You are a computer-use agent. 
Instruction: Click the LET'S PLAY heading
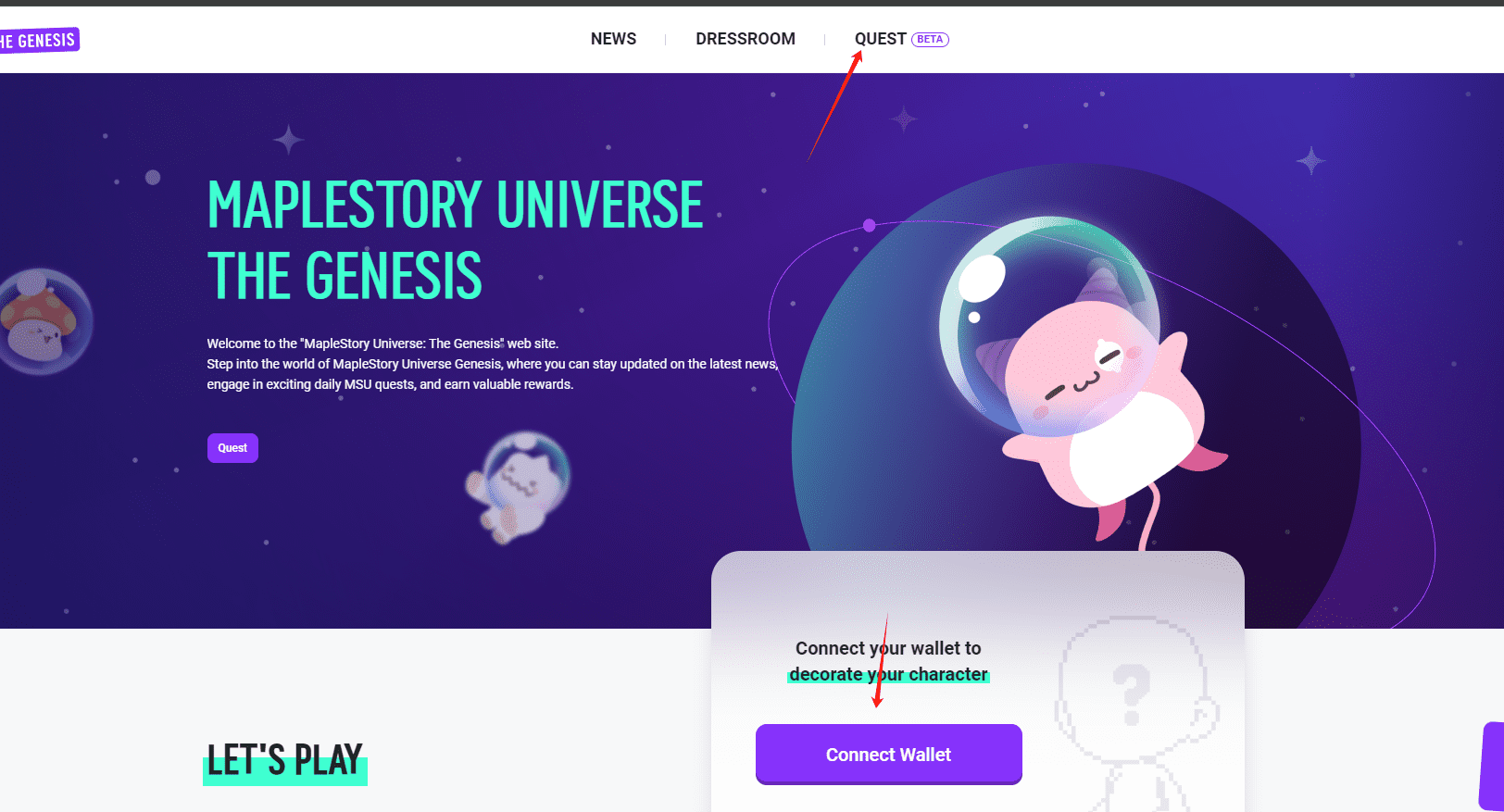[285, 761]
